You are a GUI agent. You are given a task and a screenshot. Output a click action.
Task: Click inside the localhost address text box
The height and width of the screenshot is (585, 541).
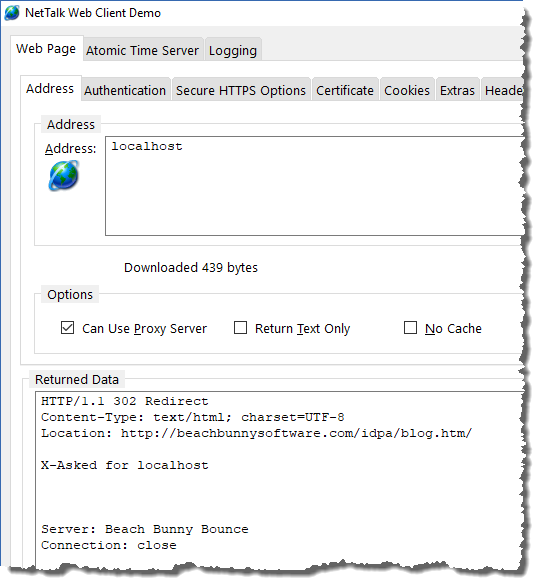(315, 186)
